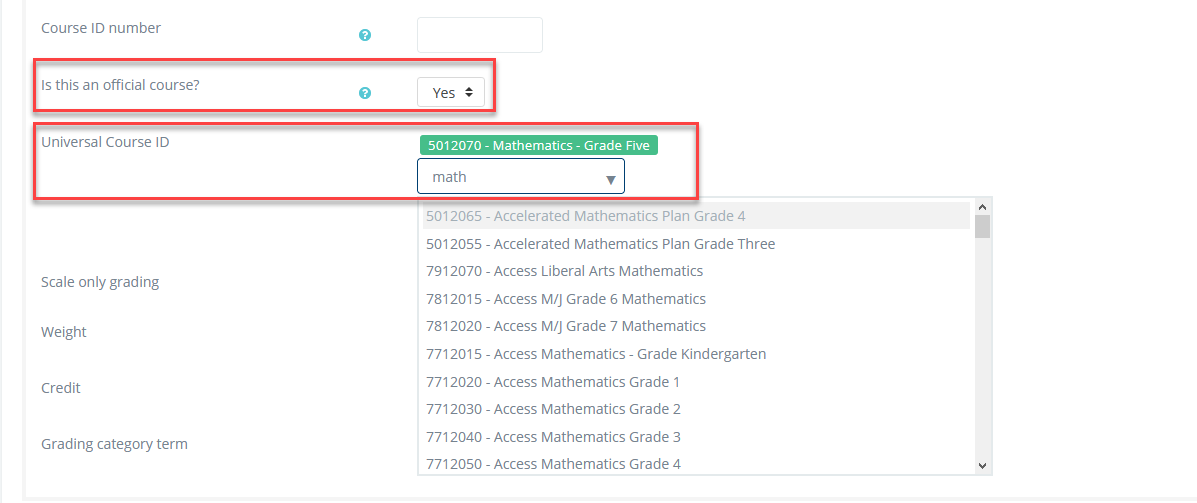Choose Access Liberal Arts Mathematics option

click(564, 271)
